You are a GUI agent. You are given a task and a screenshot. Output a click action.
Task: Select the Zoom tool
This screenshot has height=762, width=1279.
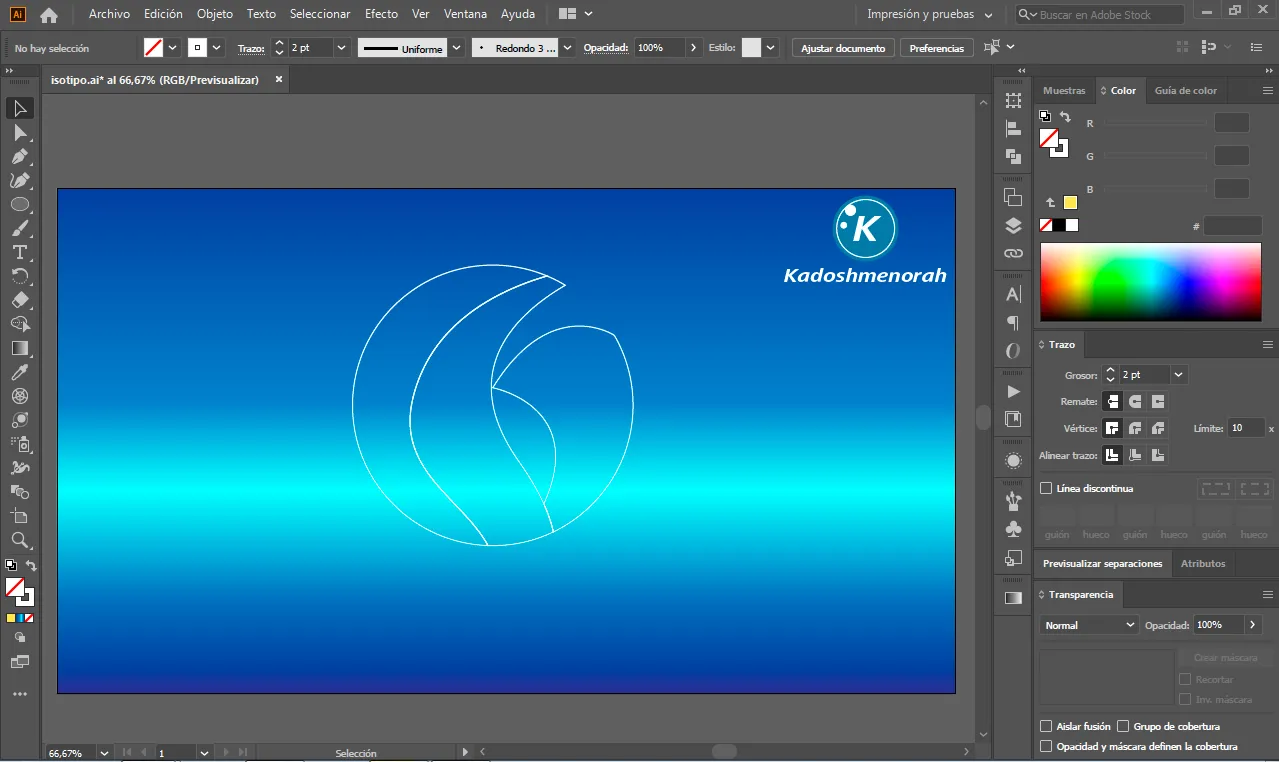19,540
